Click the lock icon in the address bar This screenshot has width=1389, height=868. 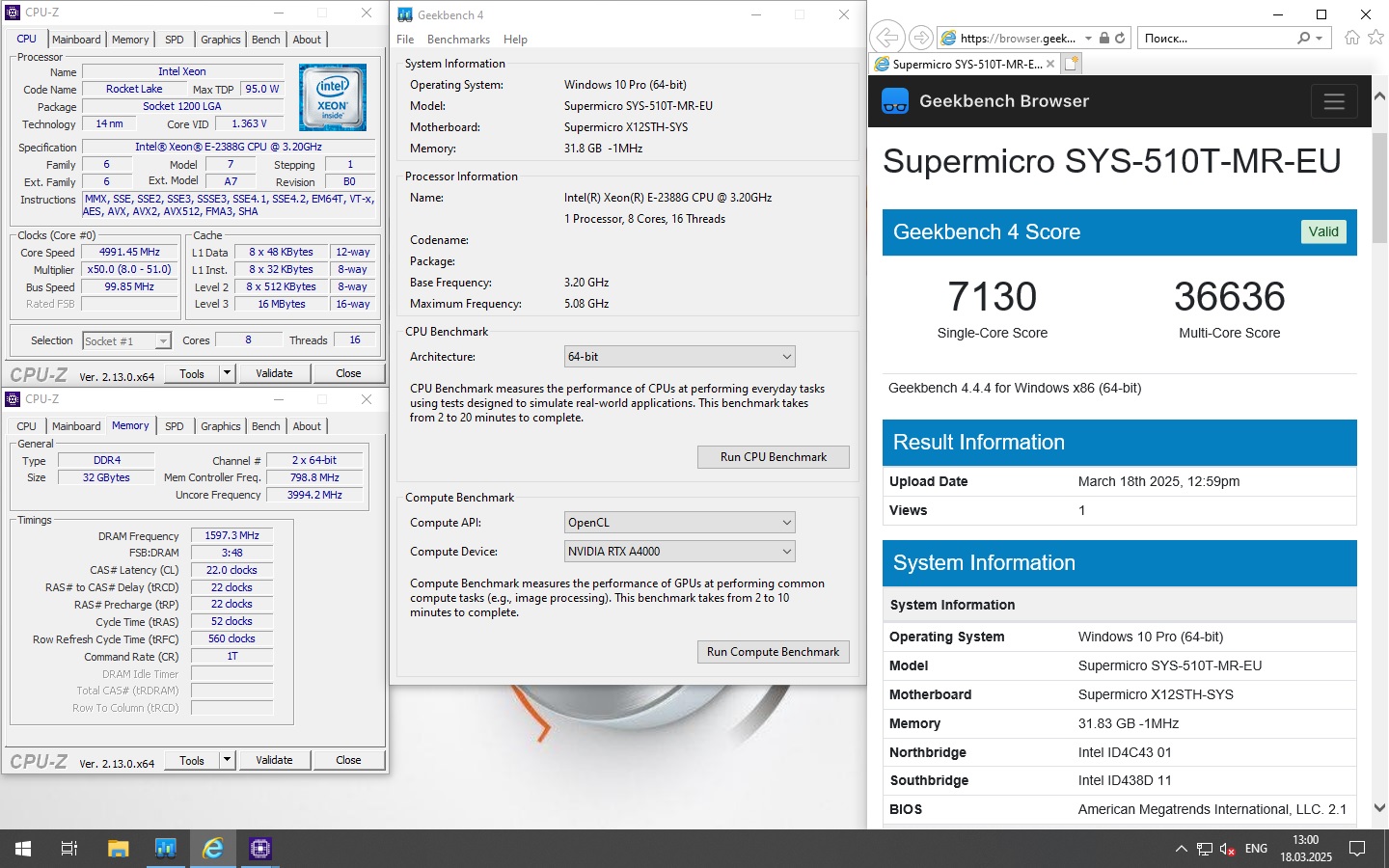[1104, 39]
